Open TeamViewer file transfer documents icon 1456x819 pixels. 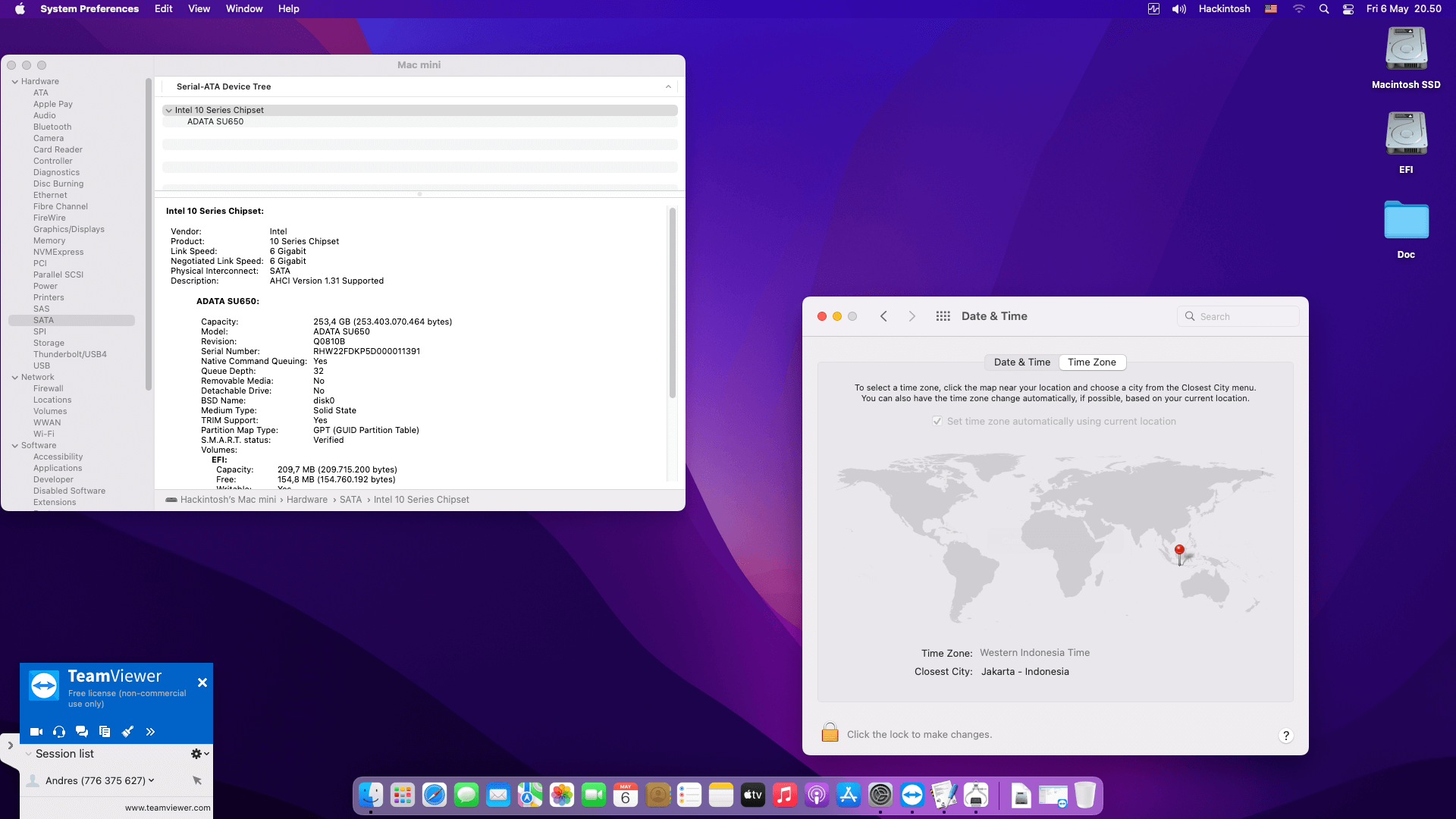tap(105, 732)
